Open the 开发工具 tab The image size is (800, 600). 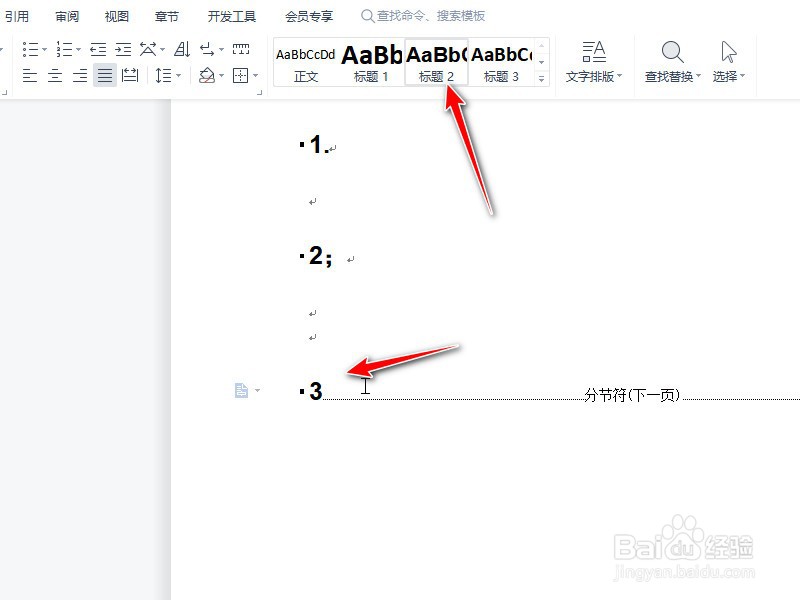[232, 16]
